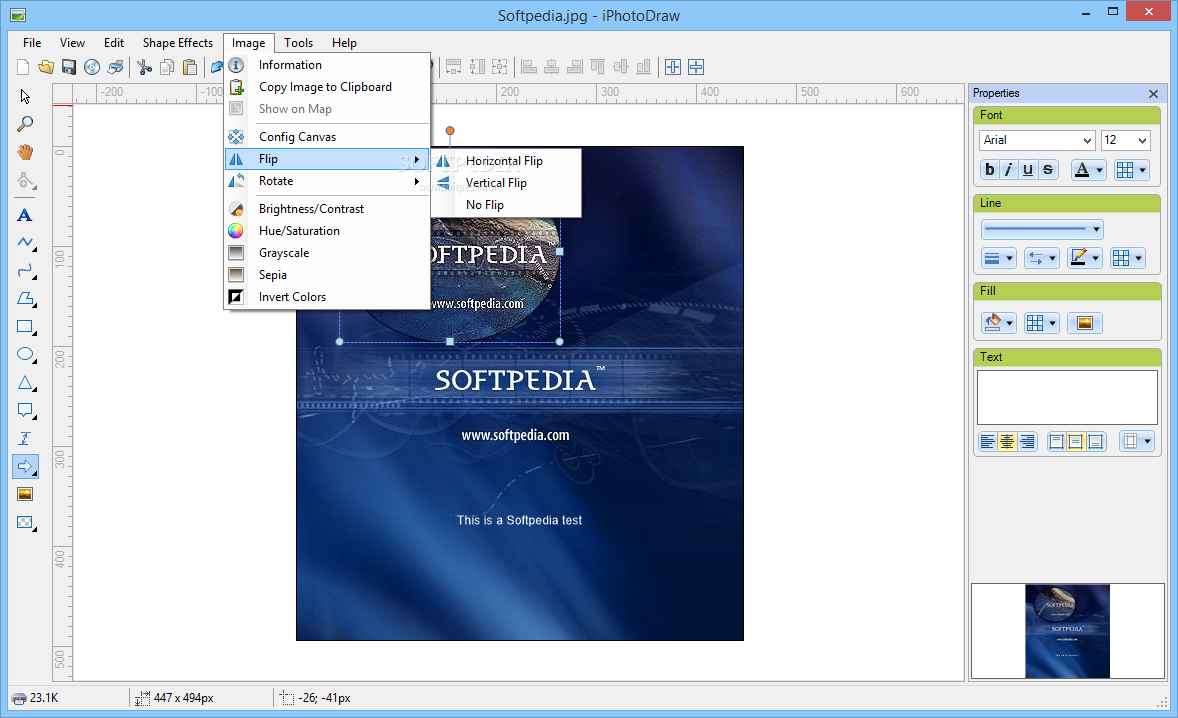This screenshot has height=718, width=1178.
Task: Click the Cut scissors icon
Action: [x=144, y=67]
